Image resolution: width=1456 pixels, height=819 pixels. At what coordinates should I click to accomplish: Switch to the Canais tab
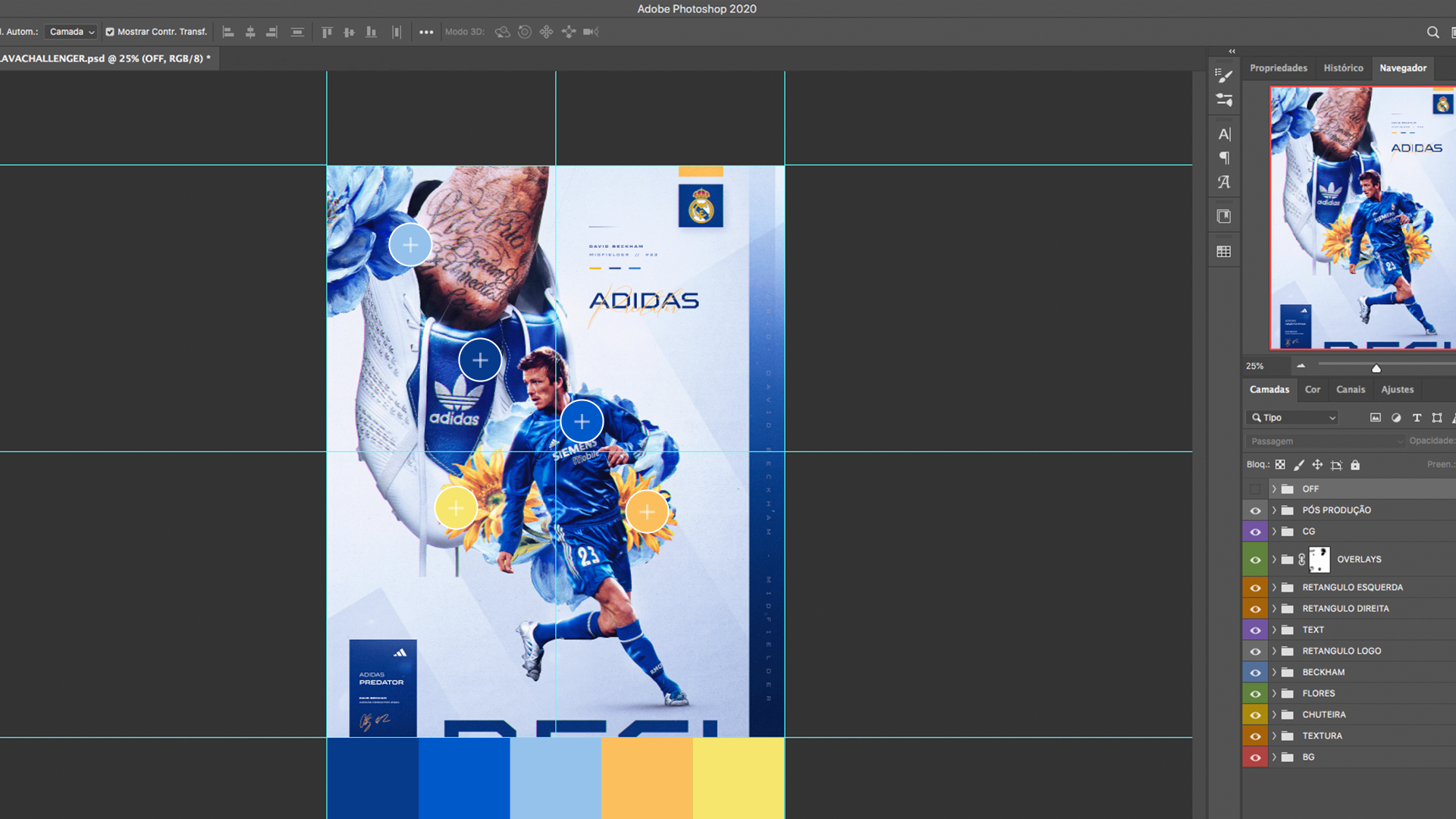coord(1351,390)
